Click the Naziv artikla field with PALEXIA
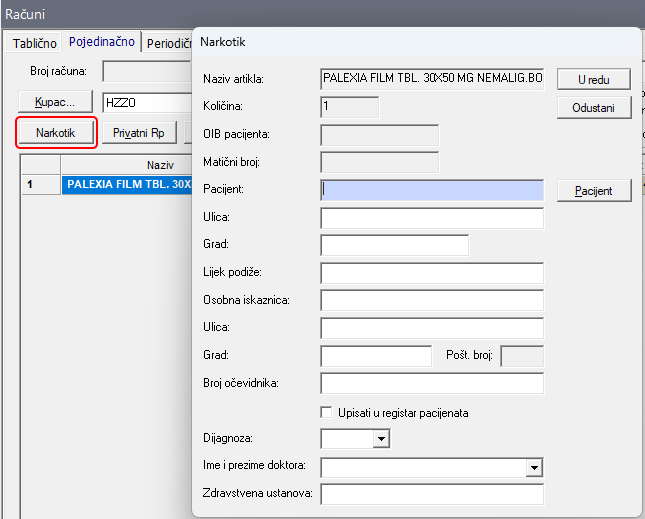This screenshot has width=645, height=519. [x=432, y=79]
